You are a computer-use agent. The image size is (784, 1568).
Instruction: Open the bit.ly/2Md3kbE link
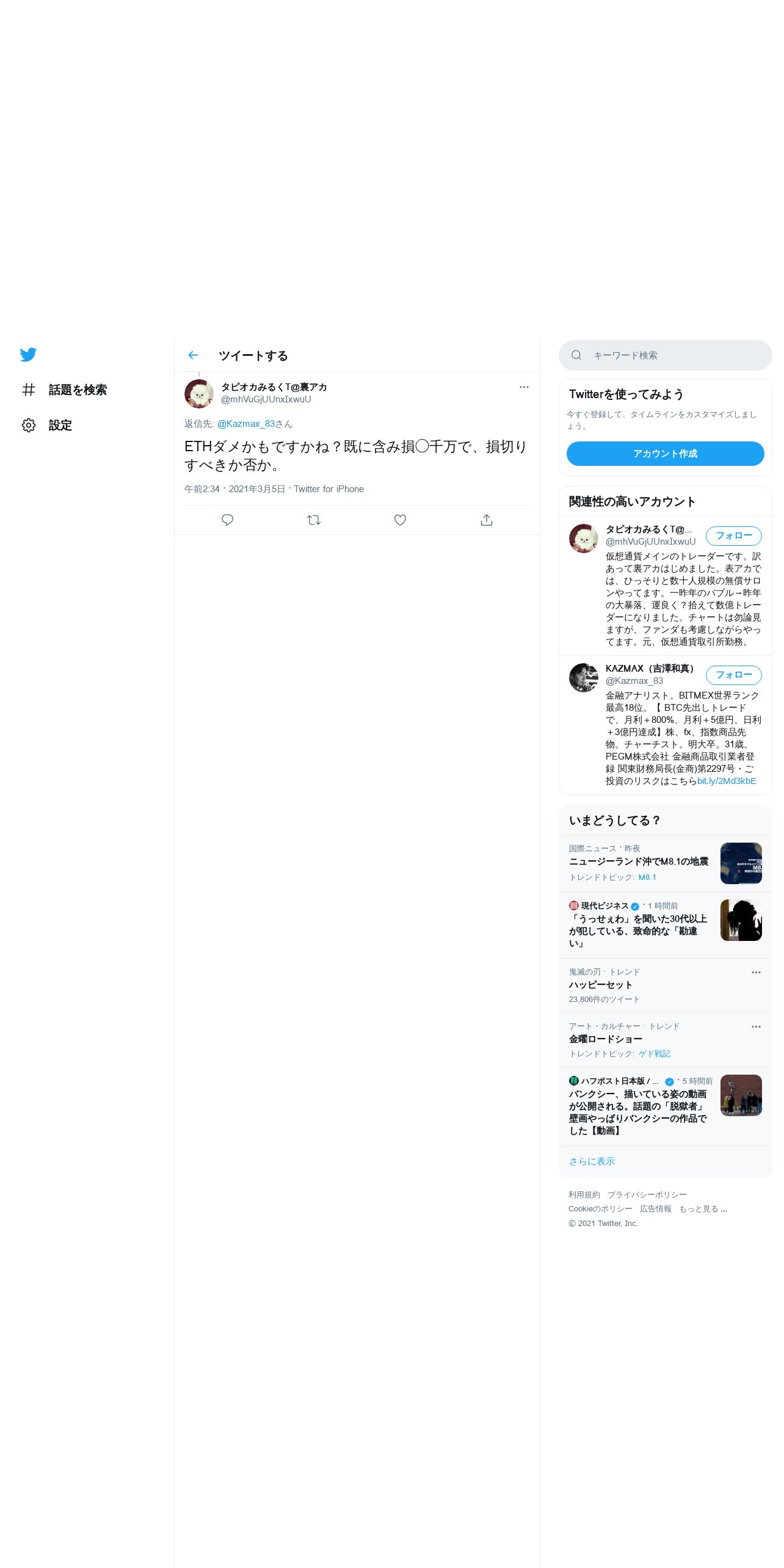727,781
